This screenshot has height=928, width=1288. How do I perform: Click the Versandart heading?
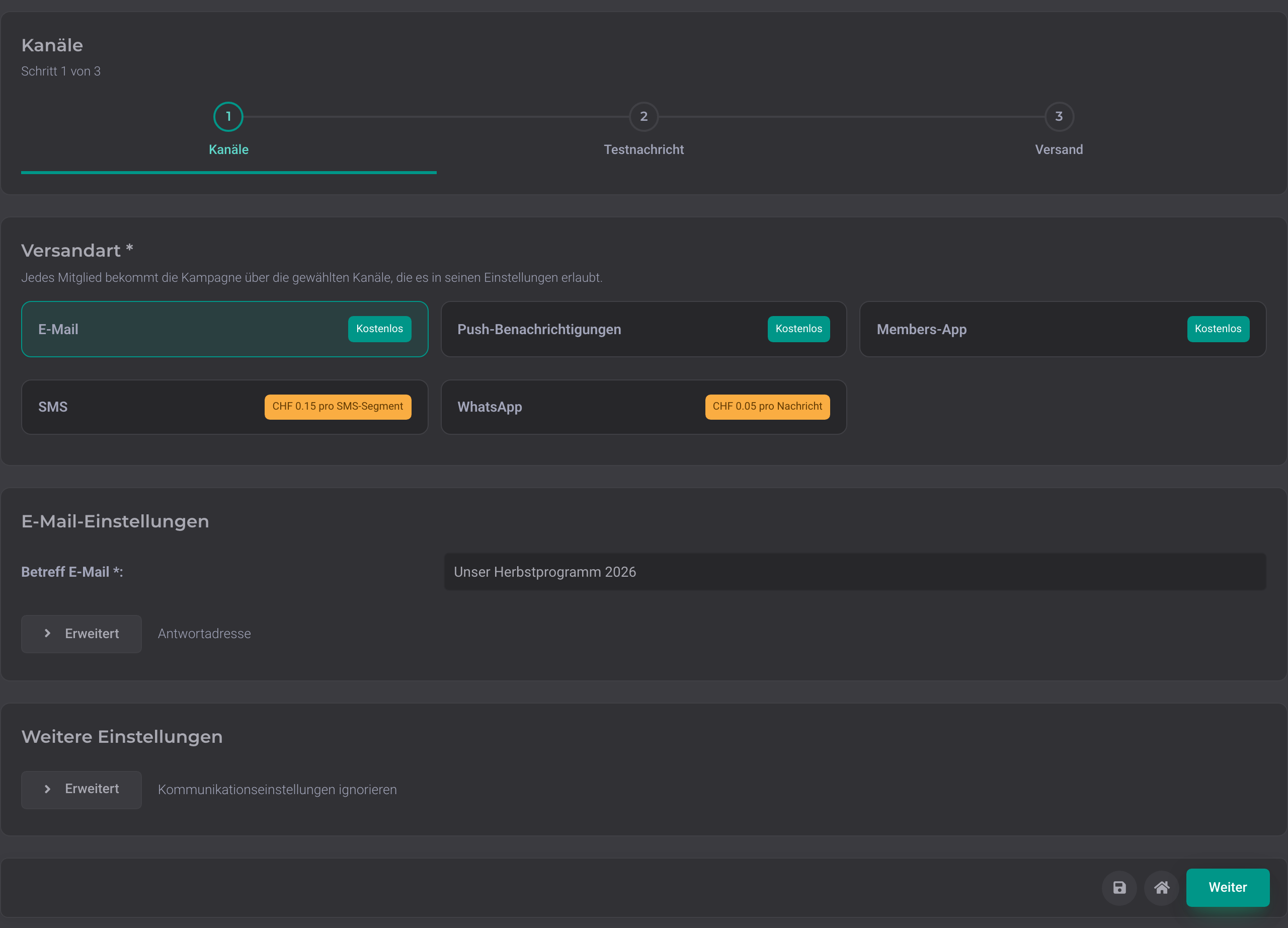point(77,250)
